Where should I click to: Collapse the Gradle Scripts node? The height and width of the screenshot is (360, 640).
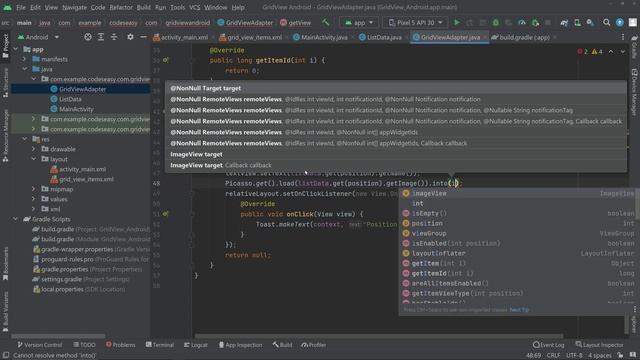click(16, 219)
